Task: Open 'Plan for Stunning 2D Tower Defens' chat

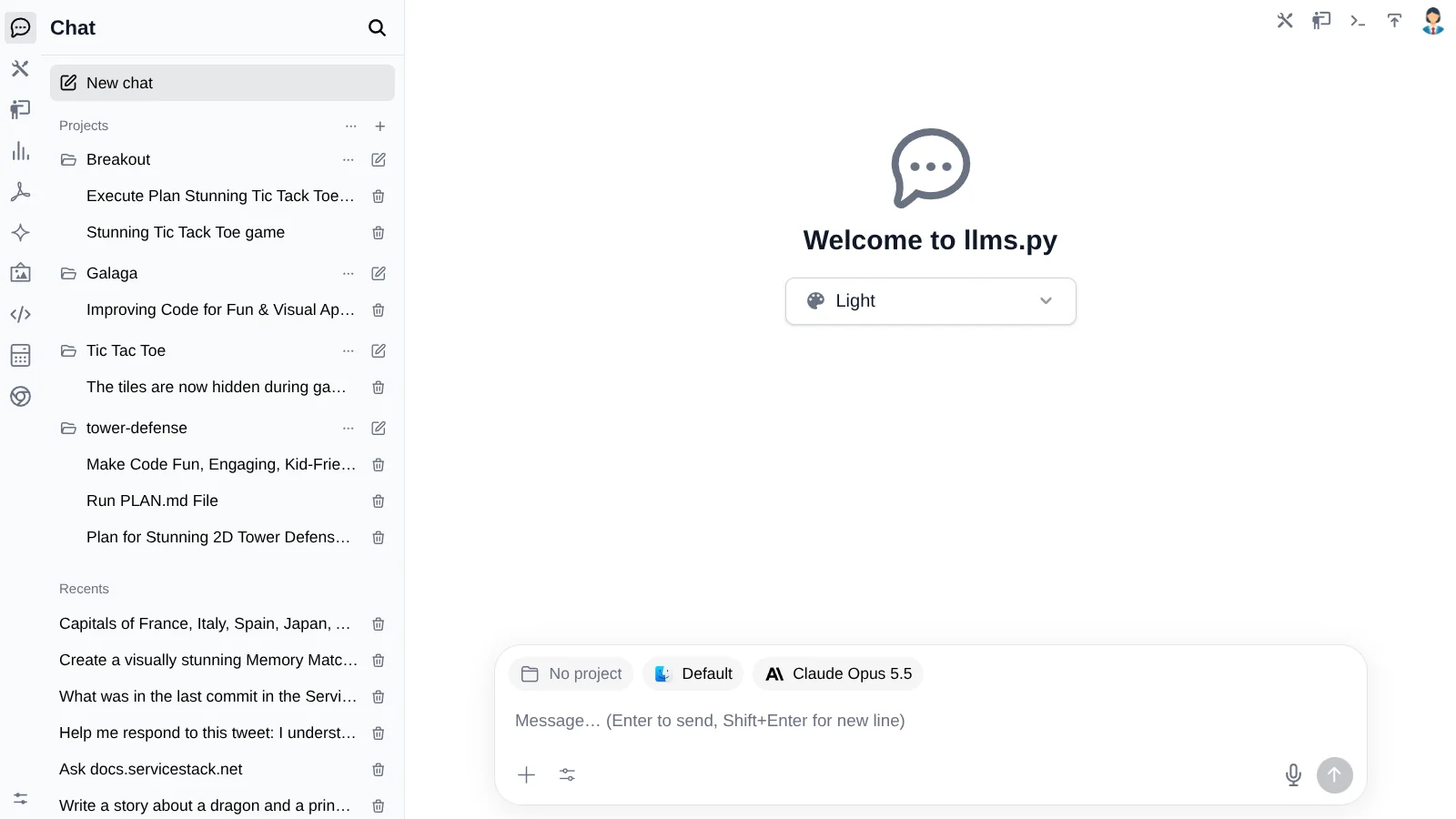Action: [218, 538]
